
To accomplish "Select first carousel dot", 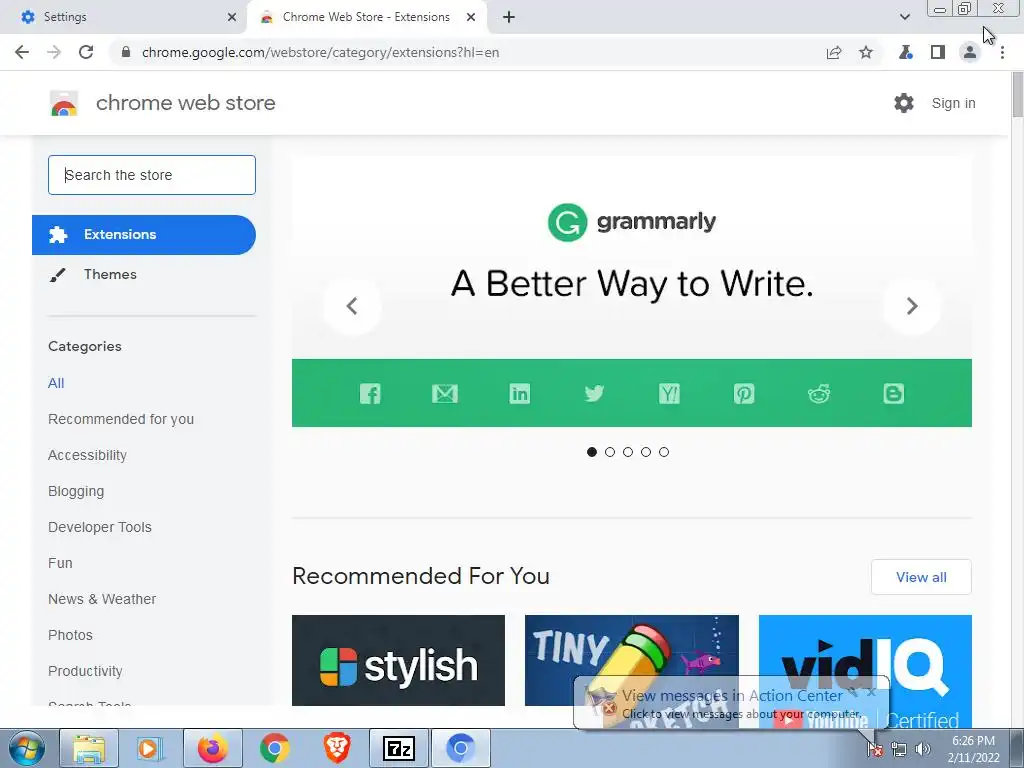I will 592,452.
